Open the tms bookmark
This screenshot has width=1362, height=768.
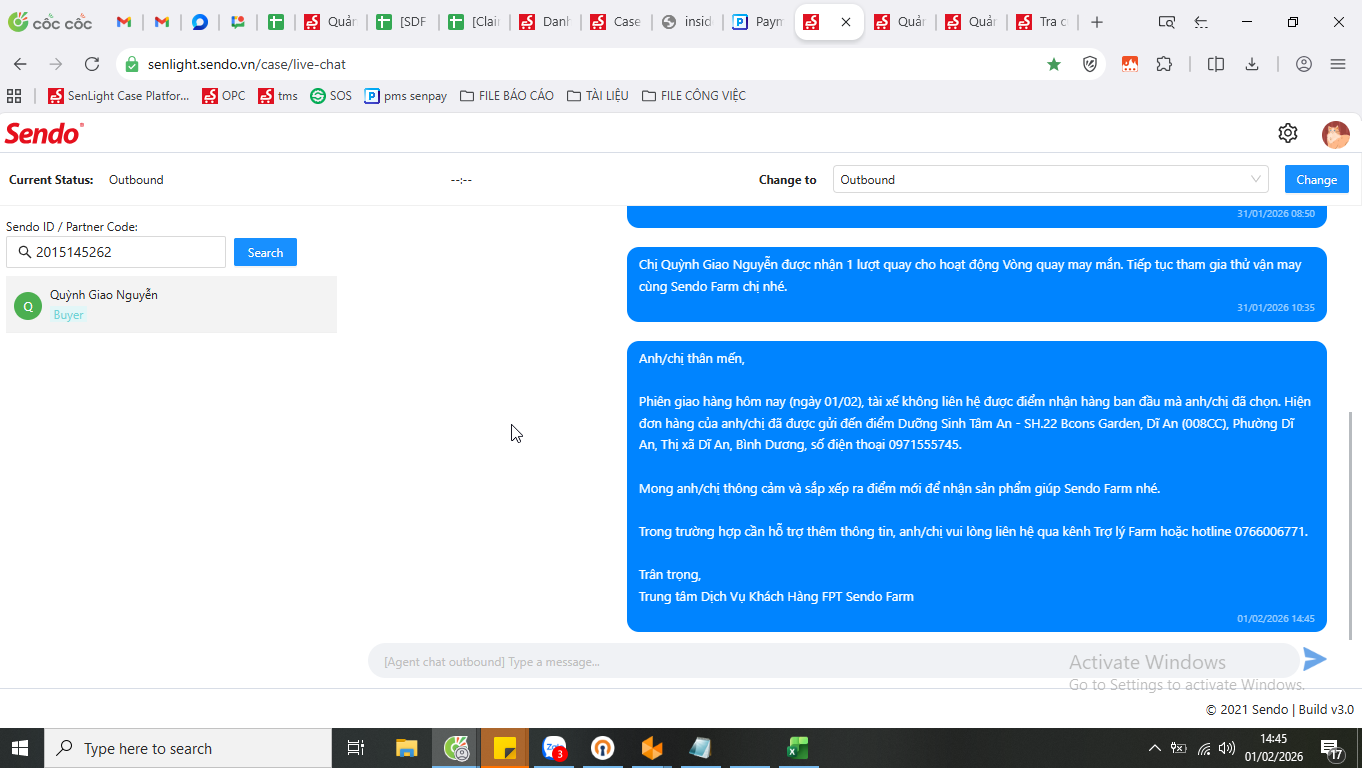(x=278, y=96)
